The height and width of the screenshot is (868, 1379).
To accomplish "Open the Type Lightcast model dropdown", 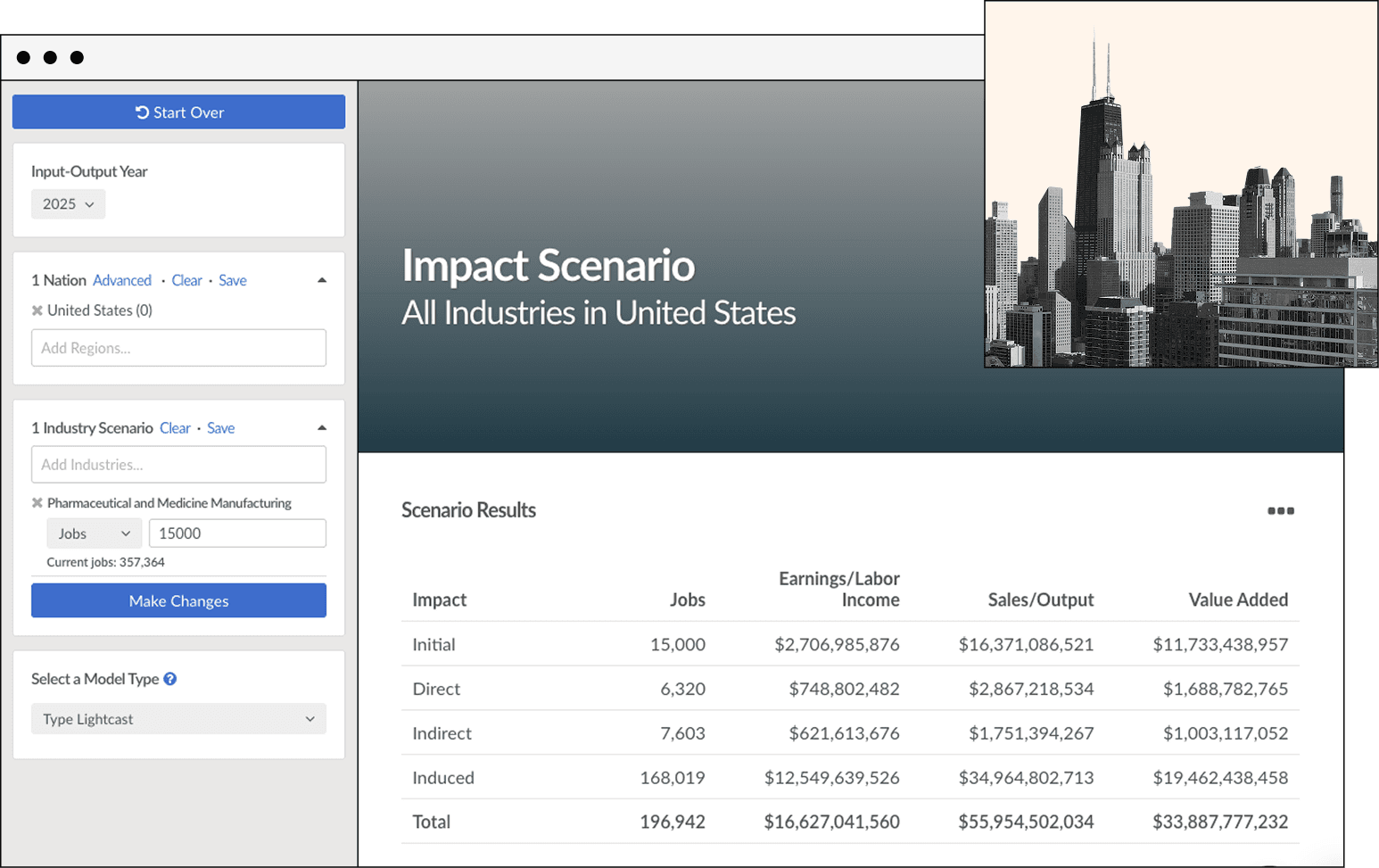I will click(x=178, y=719).
